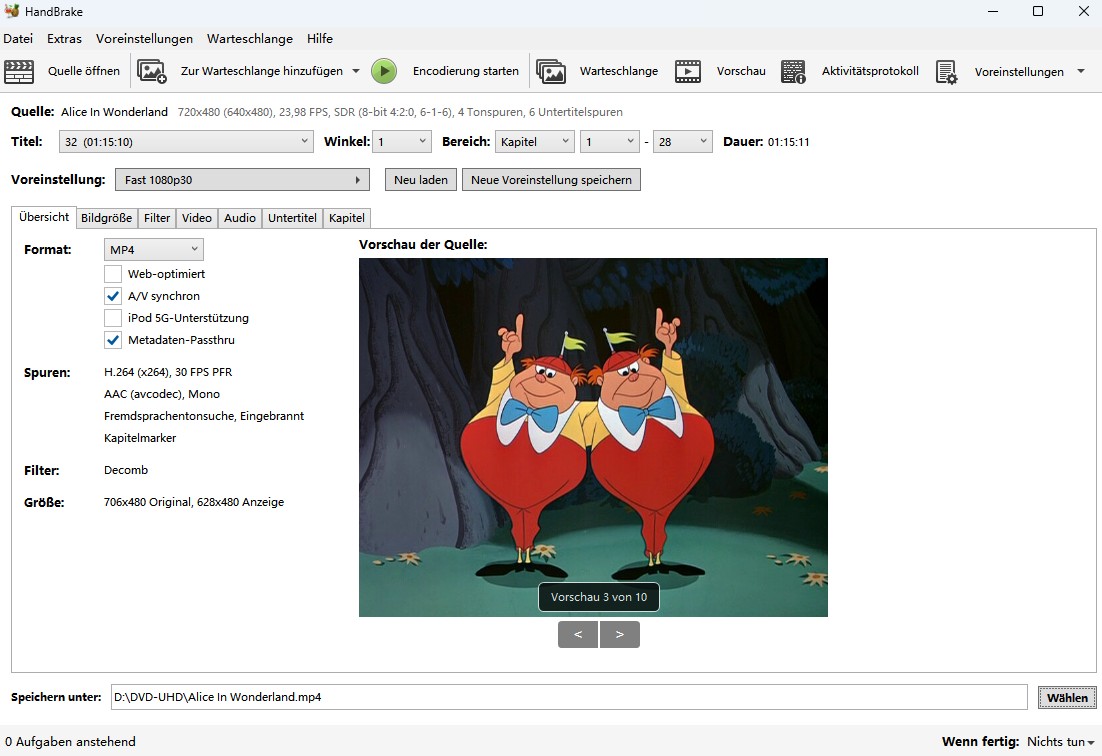Click the Neu laden button
The width and height of the screenshot is (1102, 756).
421,180
